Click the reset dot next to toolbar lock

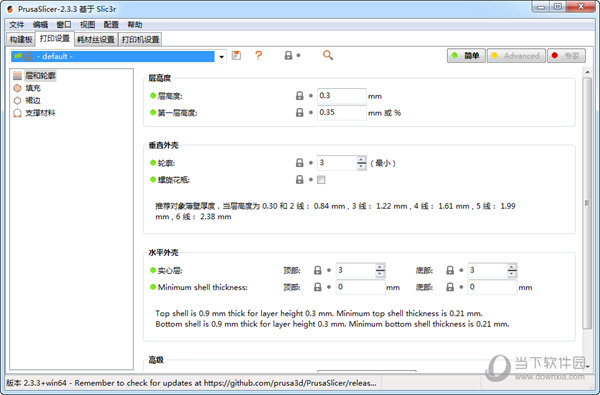(x=298, y=55)
